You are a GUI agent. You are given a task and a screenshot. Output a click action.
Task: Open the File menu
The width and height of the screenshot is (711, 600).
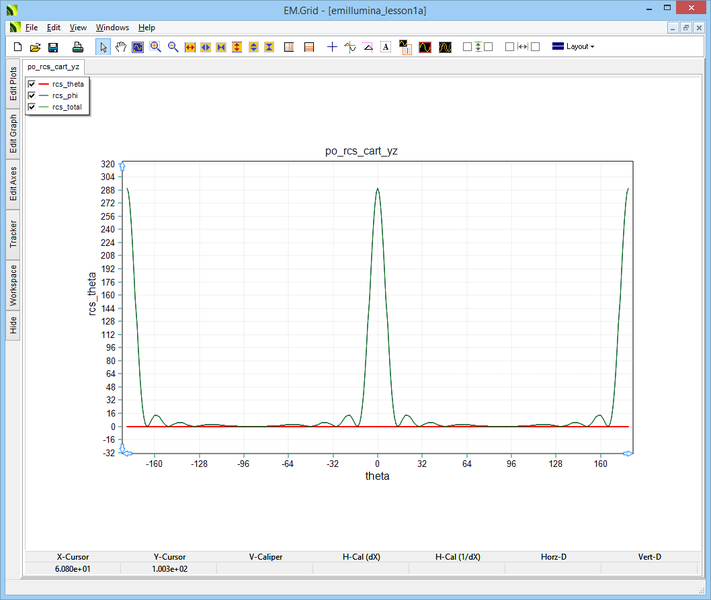[x=31, y=27]
